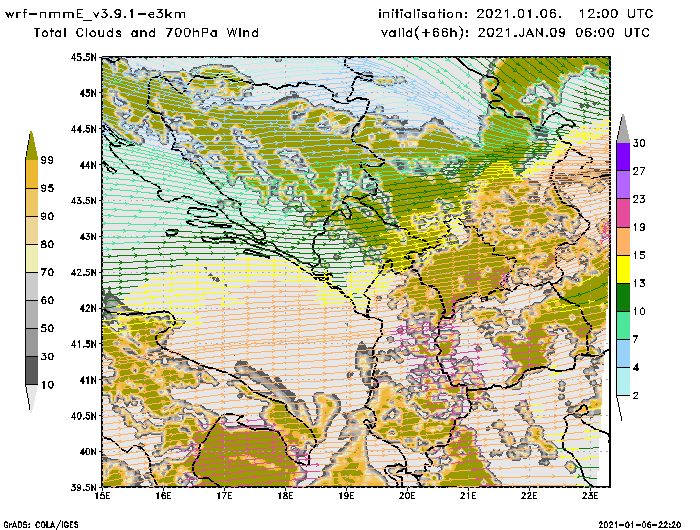This screenshot has width=700, height=530.
Task: Click the orange 15-19 wind legend swatch
Action: [623, 241]
